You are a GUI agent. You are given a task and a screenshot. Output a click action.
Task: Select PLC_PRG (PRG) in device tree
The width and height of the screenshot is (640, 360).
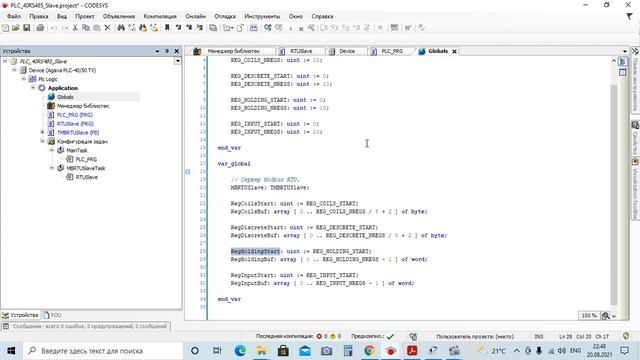click(x=74, y=115)
